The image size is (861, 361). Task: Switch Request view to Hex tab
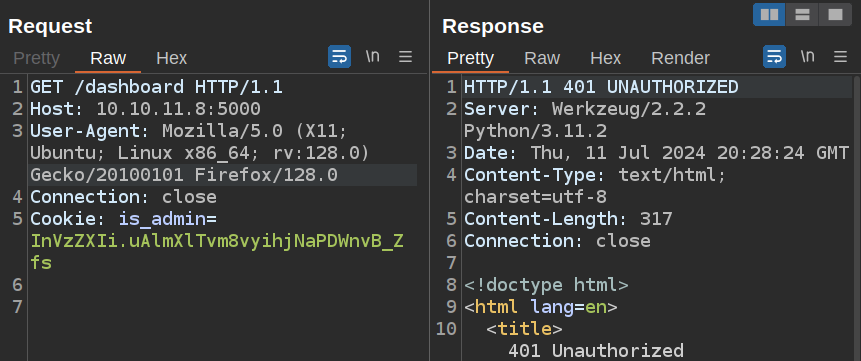[171, 58]
